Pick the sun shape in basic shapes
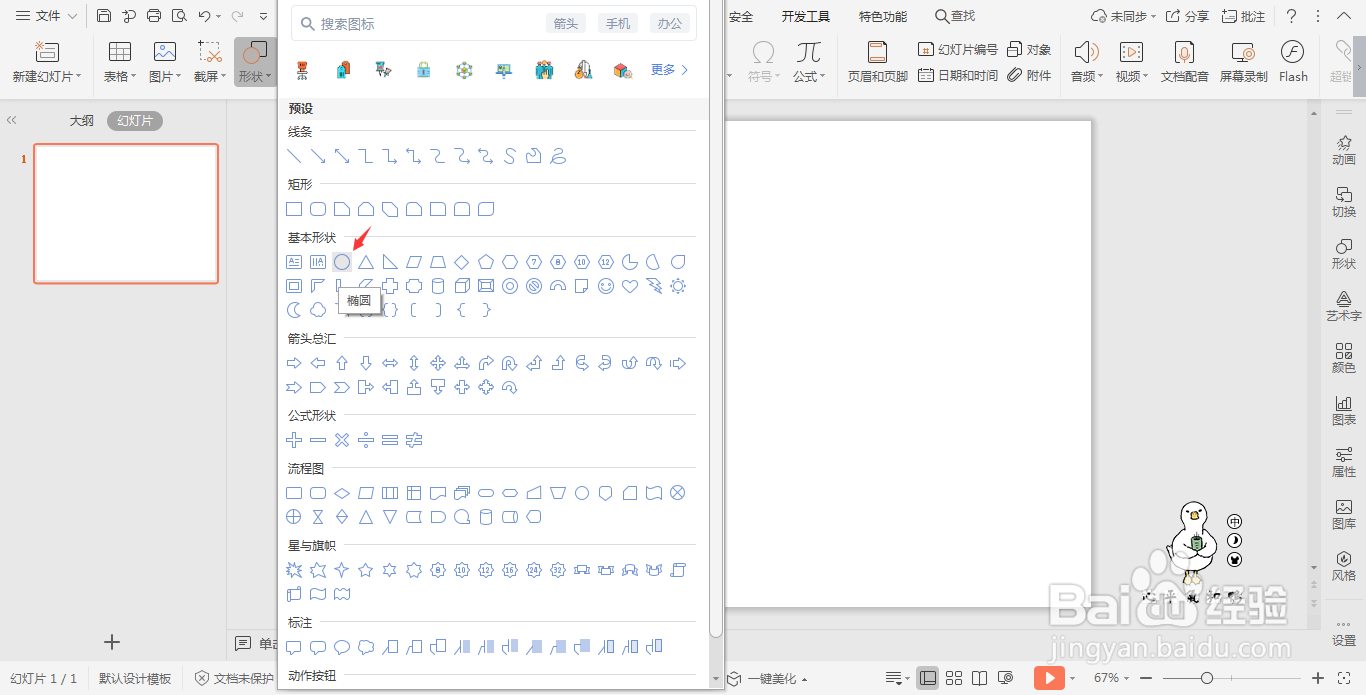Screen dimensions: 1366x695 tap(678, 286)
